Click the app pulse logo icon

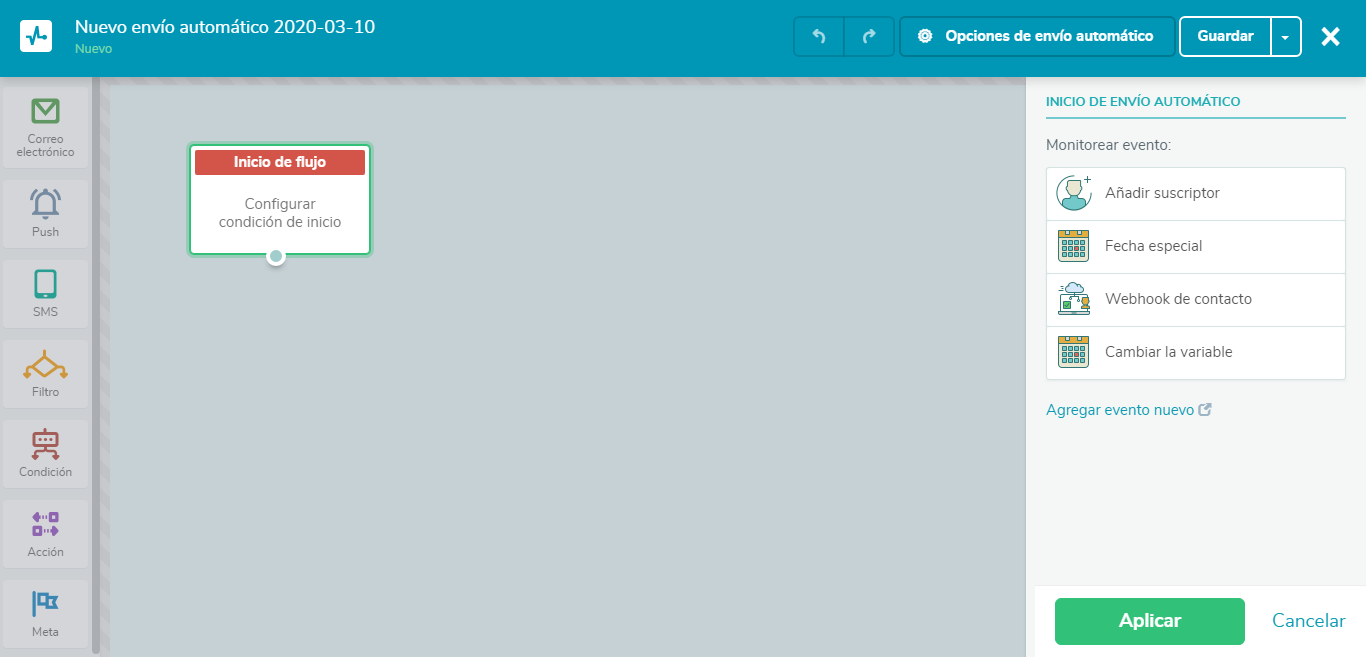[36, 37]
